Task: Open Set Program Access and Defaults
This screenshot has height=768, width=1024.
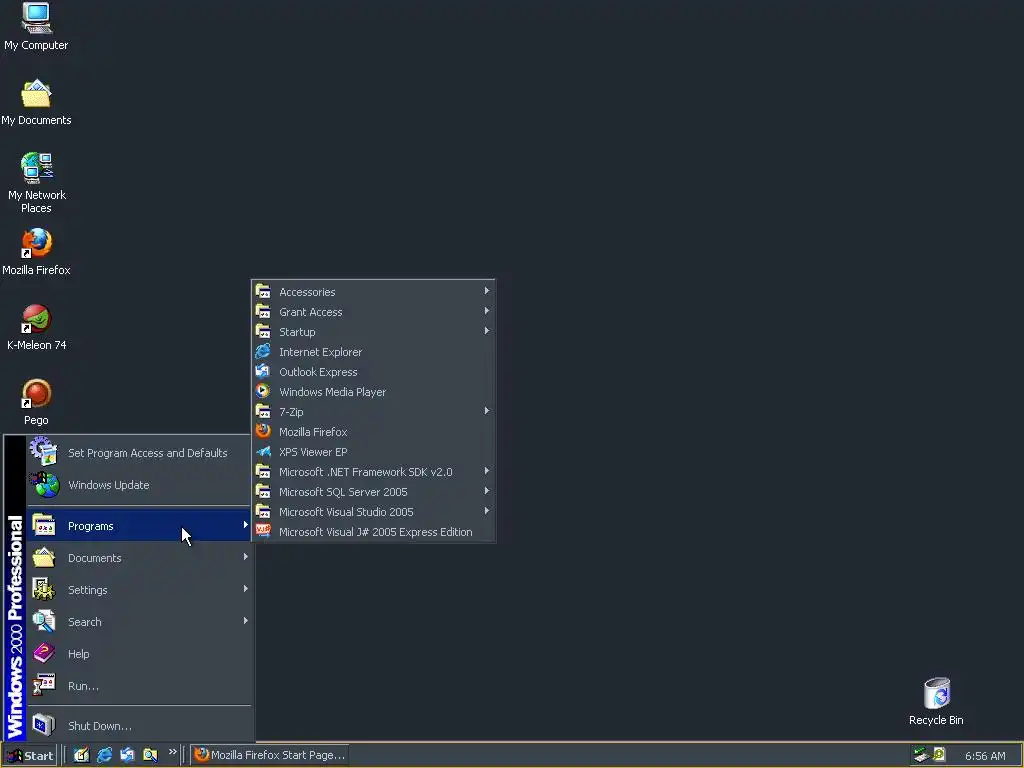Action: point(139,453)
